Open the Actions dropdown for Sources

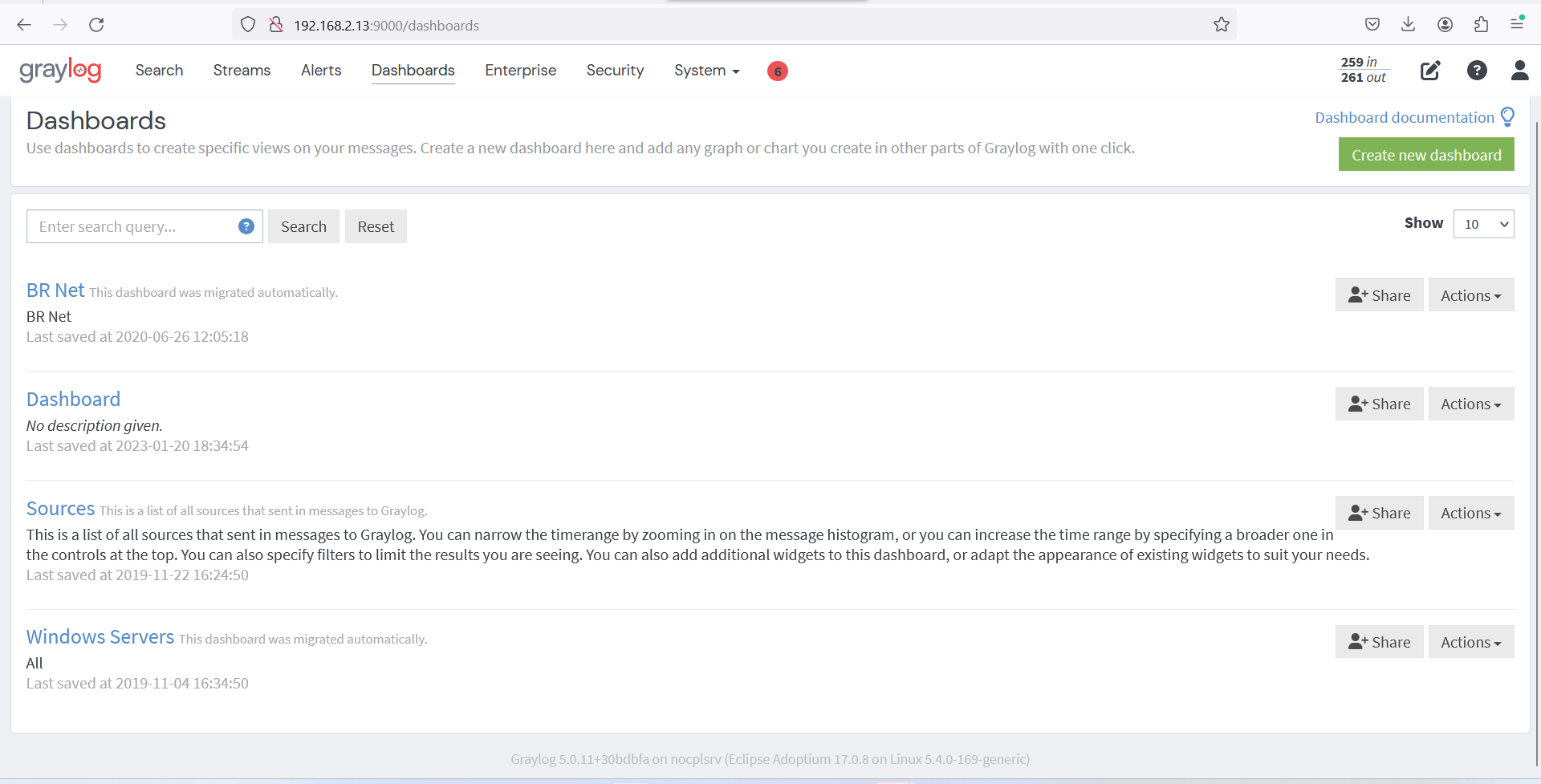coord(1470,512)
